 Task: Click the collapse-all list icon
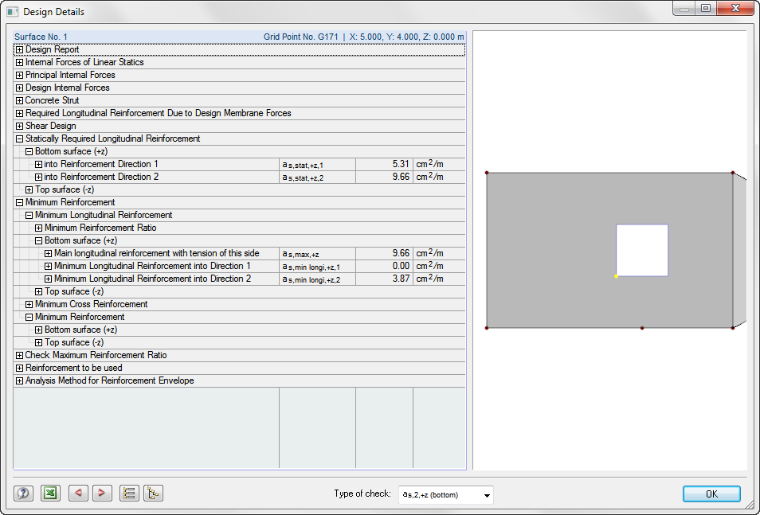pyautogui.click(x=129, y=493)
